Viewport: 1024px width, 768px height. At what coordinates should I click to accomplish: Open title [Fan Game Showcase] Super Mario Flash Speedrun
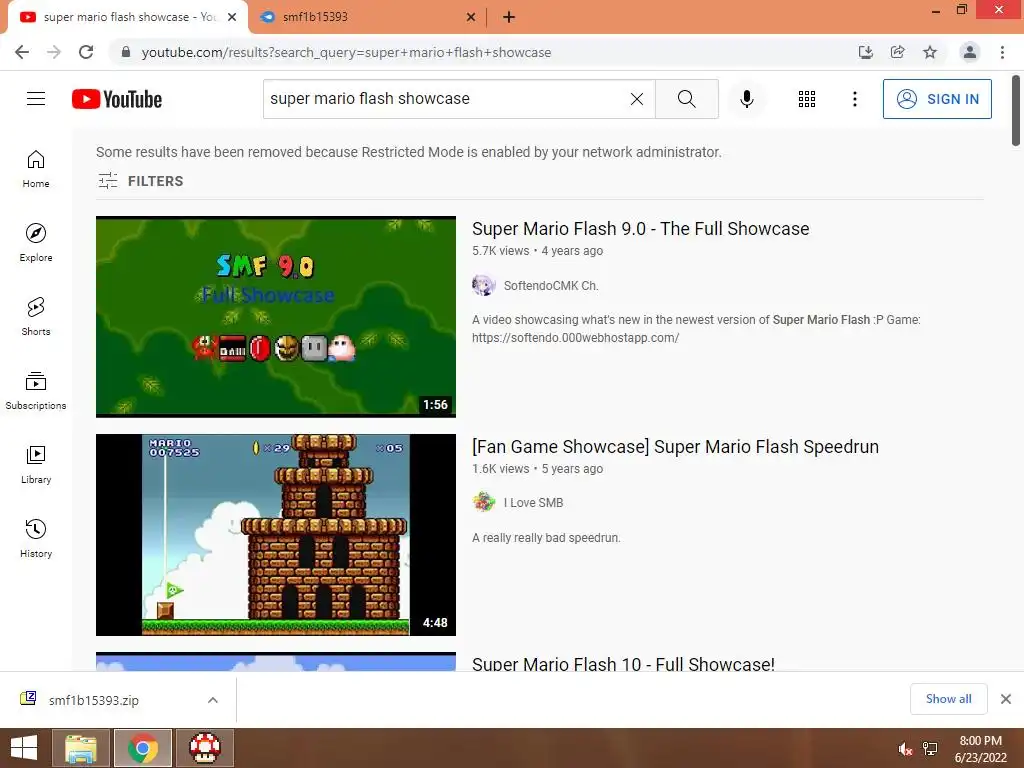click(675, 447)
